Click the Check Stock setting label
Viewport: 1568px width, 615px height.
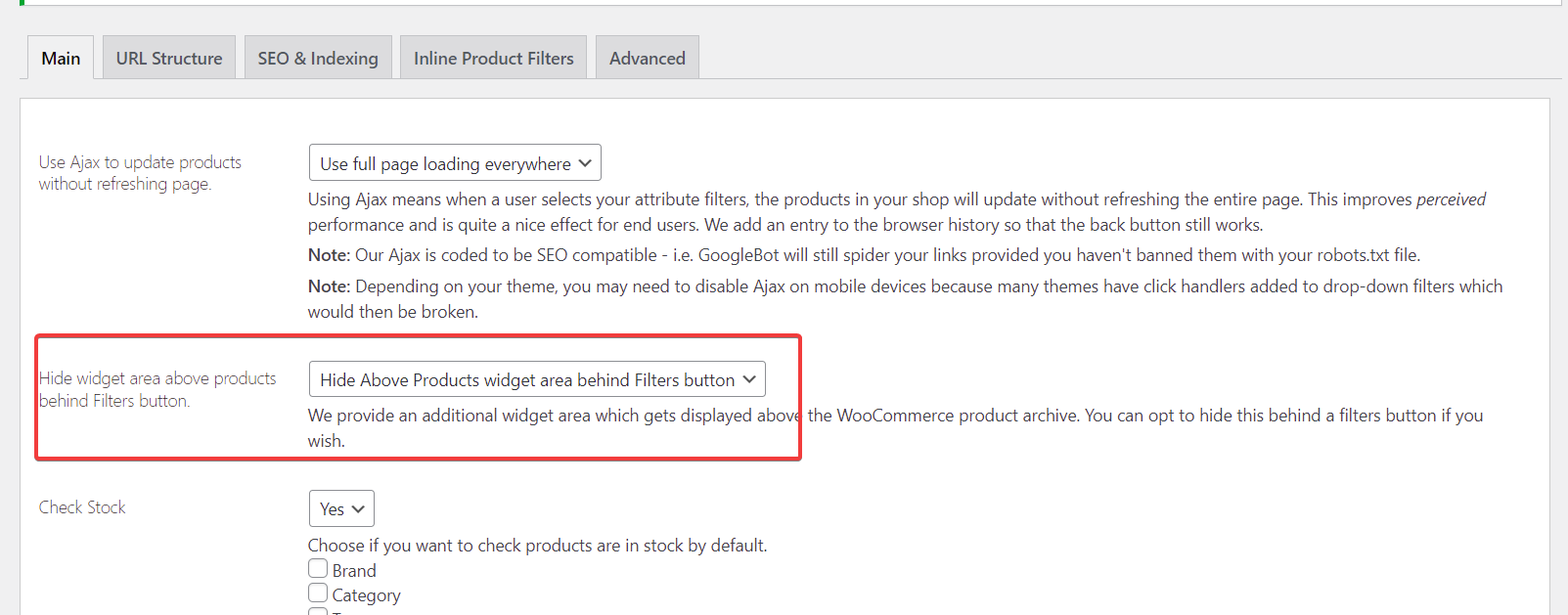pyautogui.click(x=81, y=506)
